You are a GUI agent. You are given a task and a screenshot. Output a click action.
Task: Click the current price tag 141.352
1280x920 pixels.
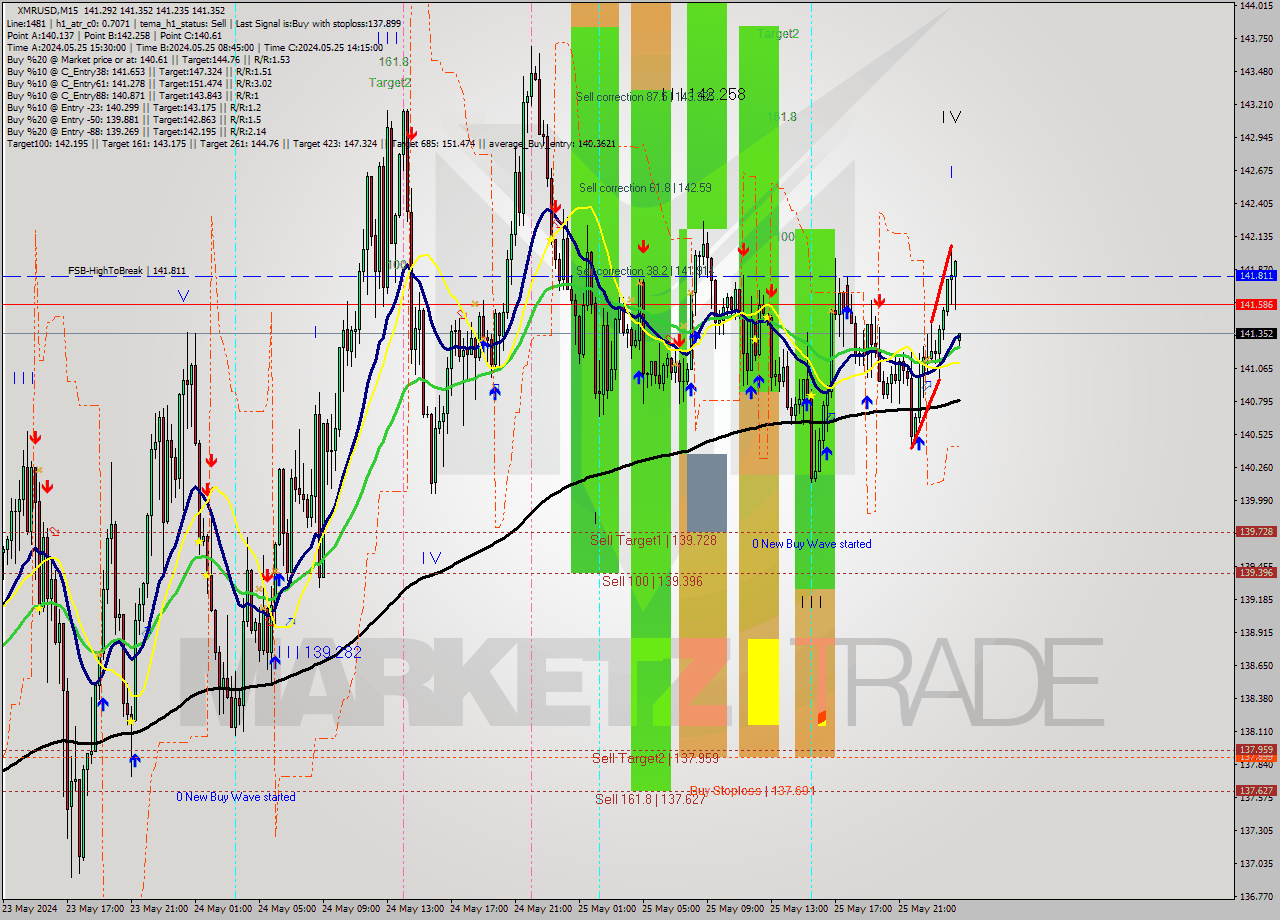click(x=1256, y=334)
